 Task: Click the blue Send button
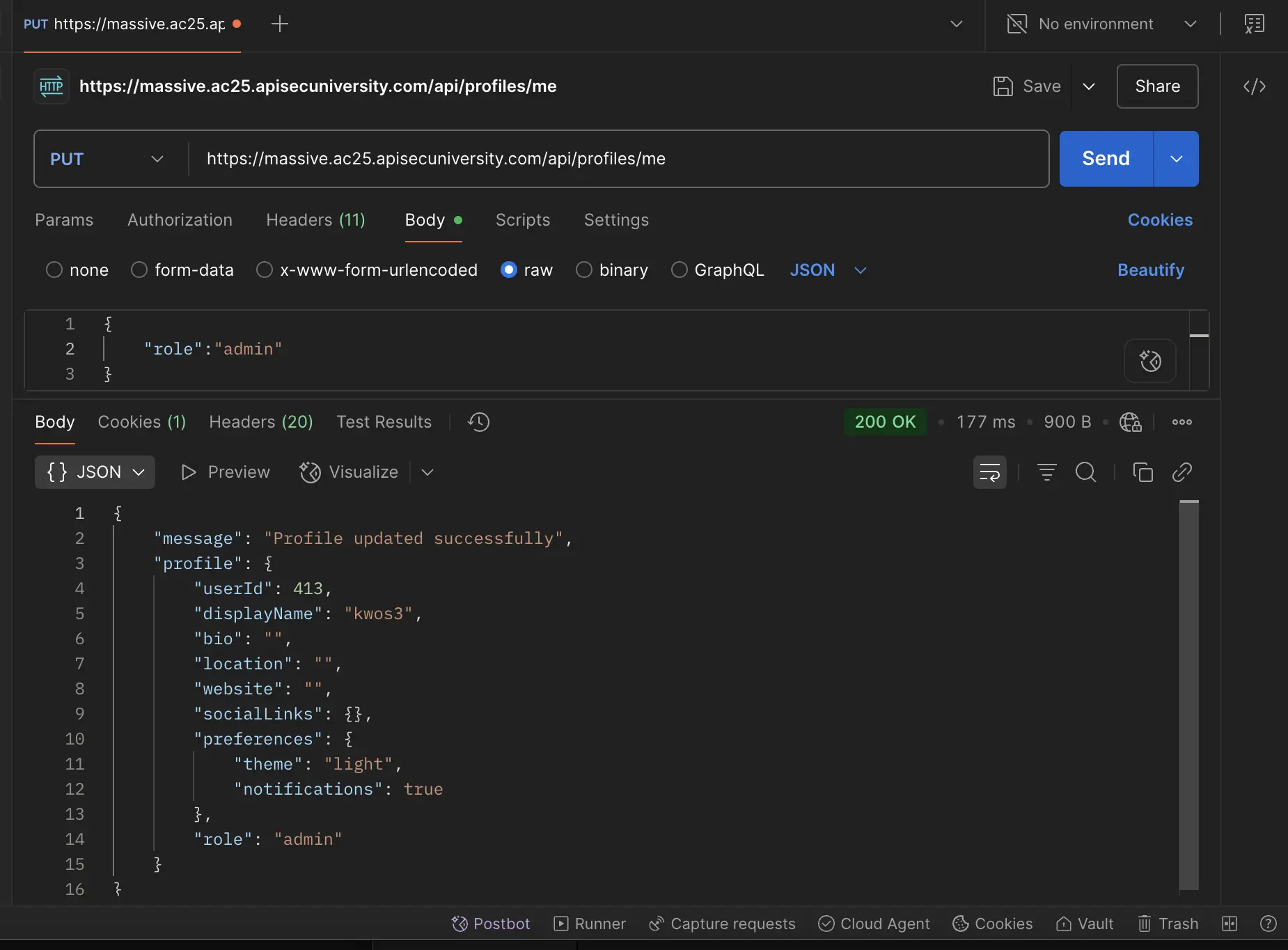click(1106, 159)
